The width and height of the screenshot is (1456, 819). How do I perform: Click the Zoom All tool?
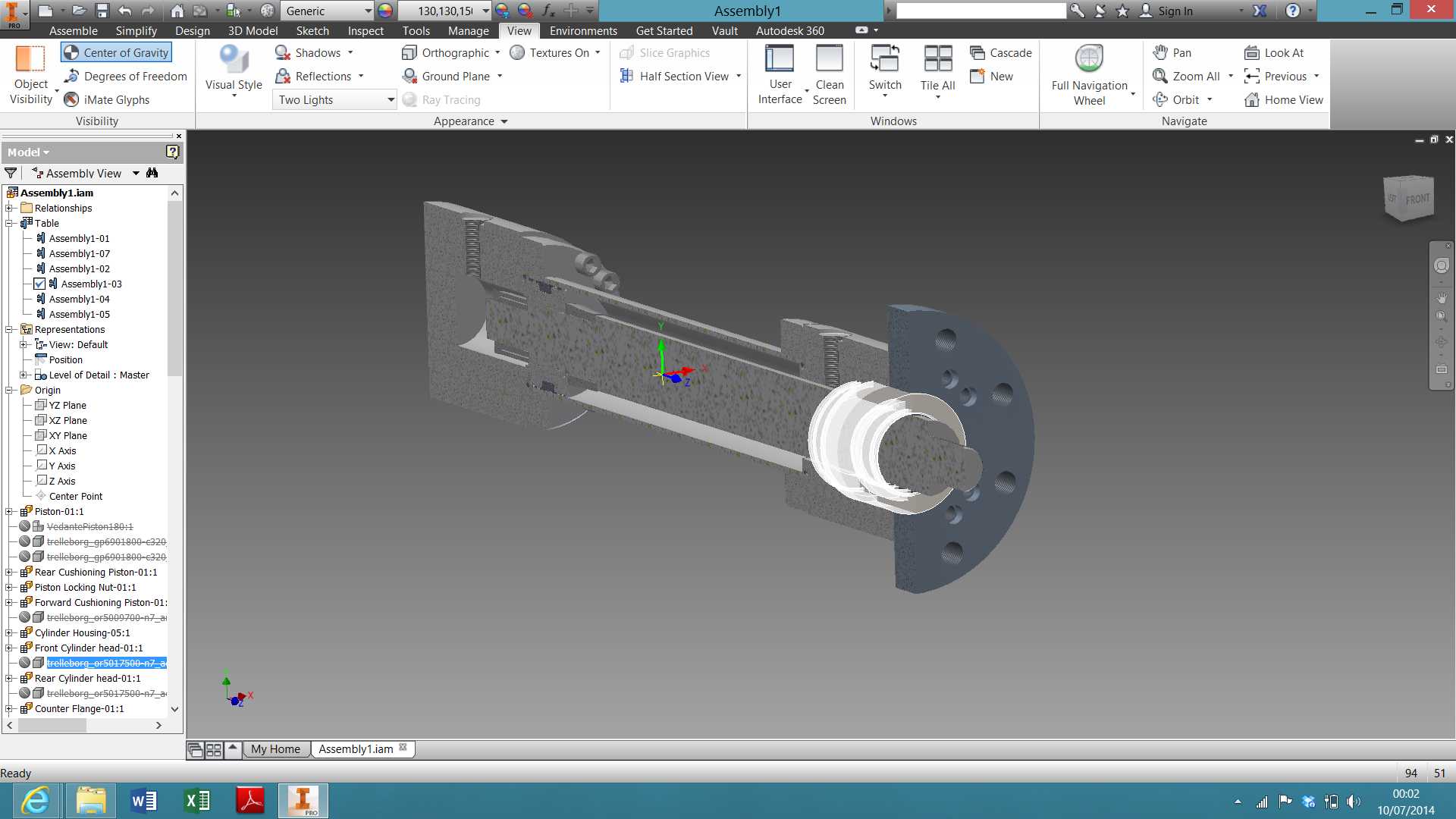(1186, 76)
